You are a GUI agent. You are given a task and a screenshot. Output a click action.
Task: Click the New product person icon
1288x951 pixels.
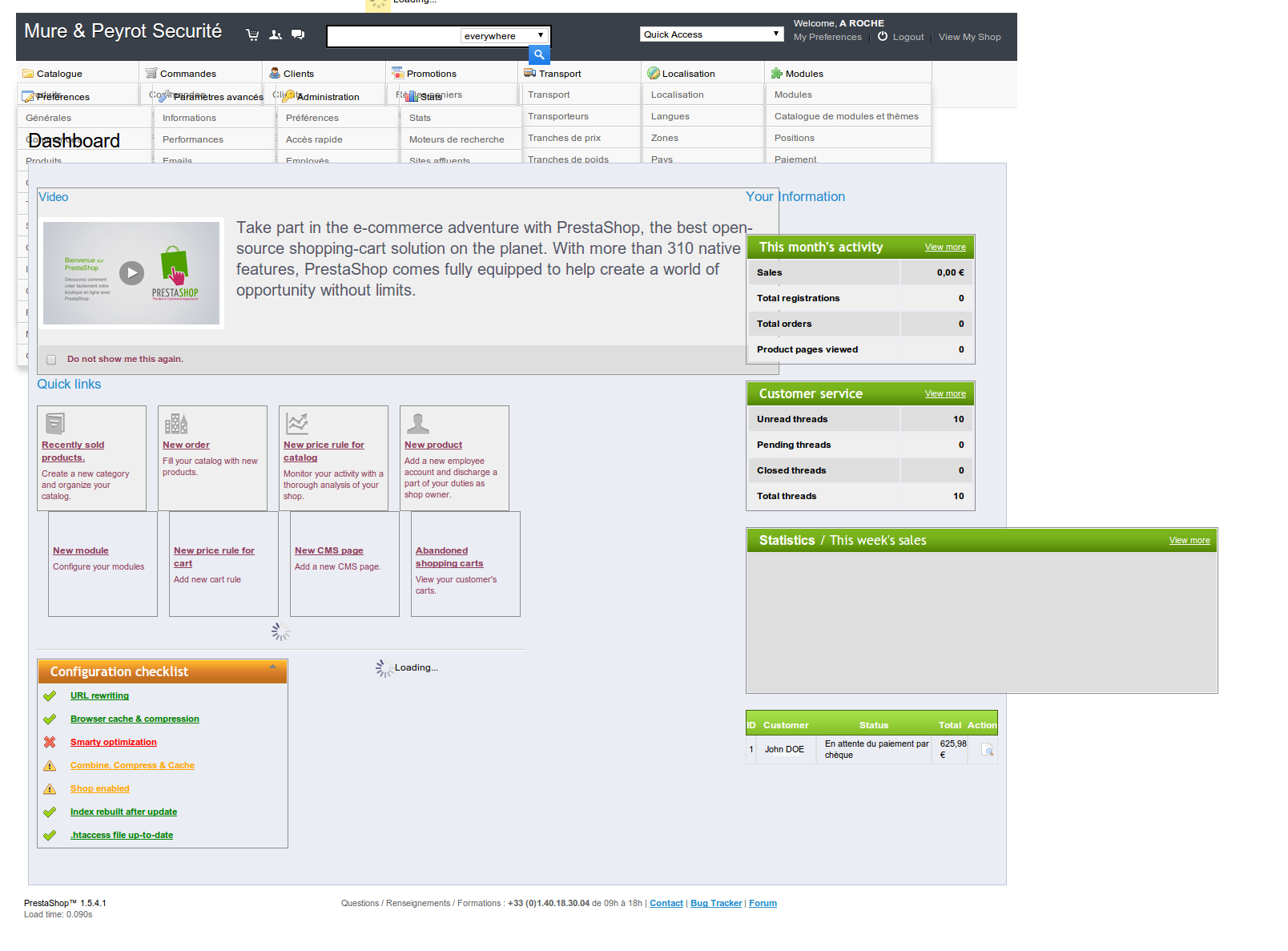click(x=418, y=423)
